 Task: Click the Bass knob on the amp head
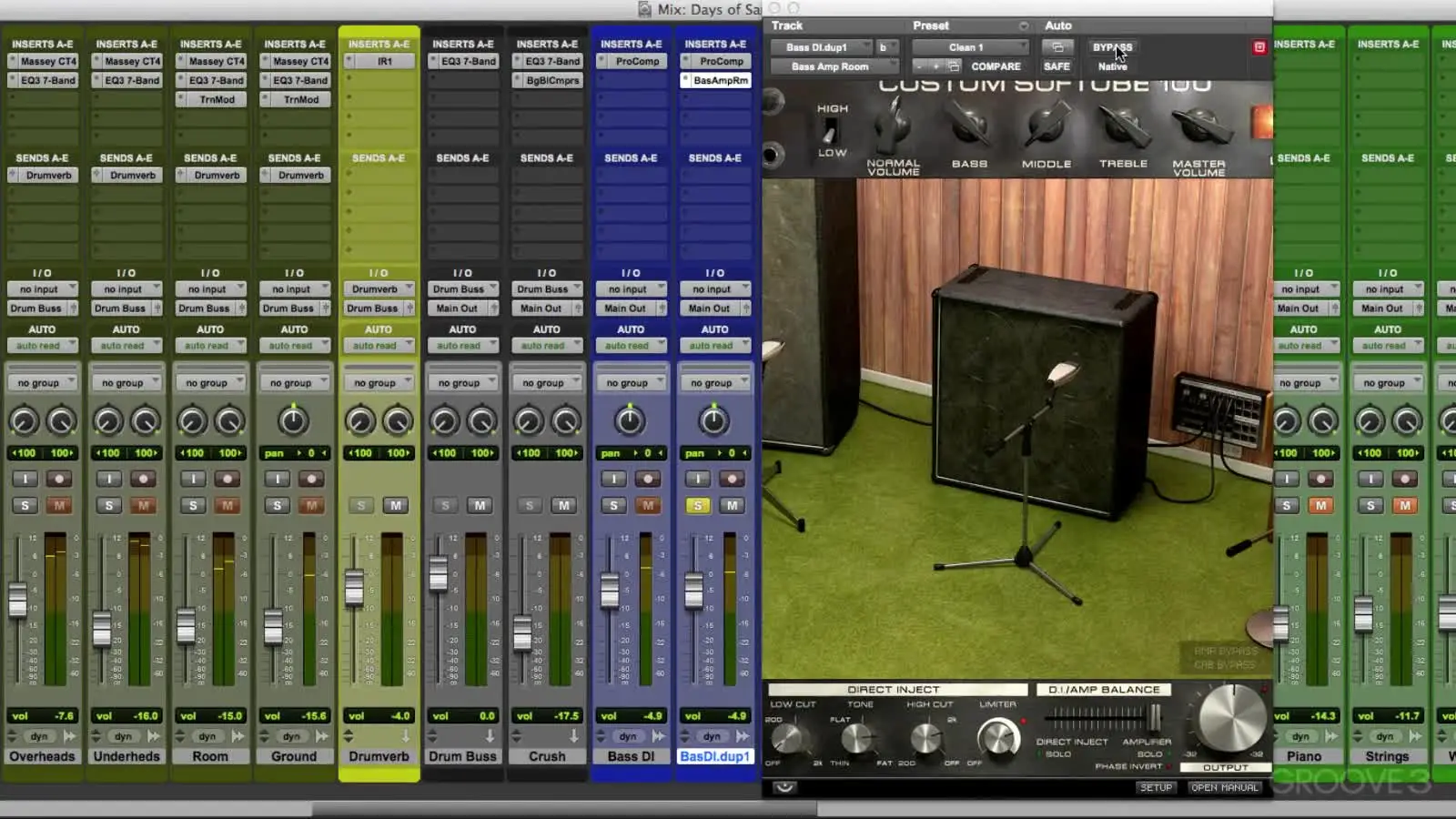968,126
